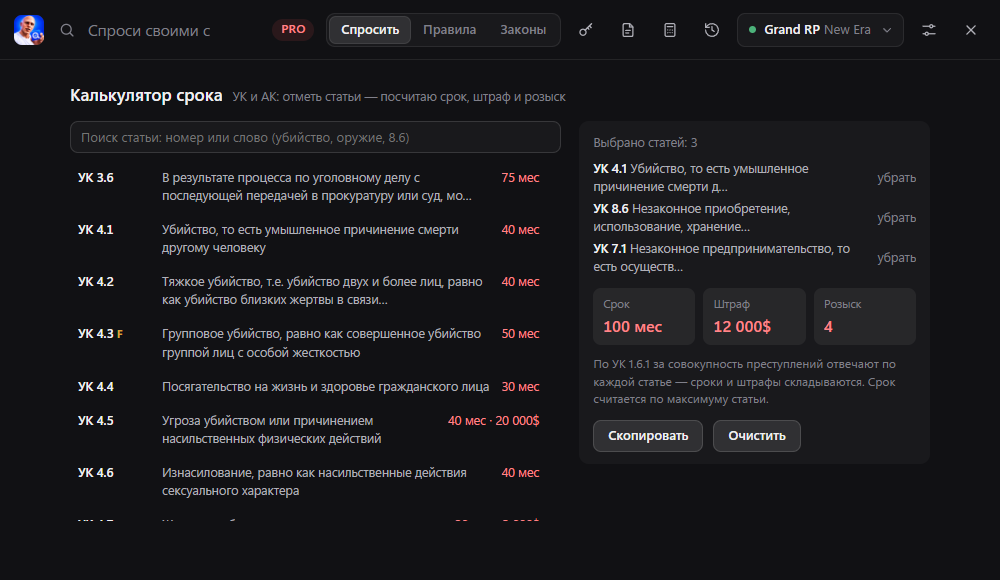1000x580 pixels.
Task: Click the Калькулятор срока heading
Action: tap(146, 96)
